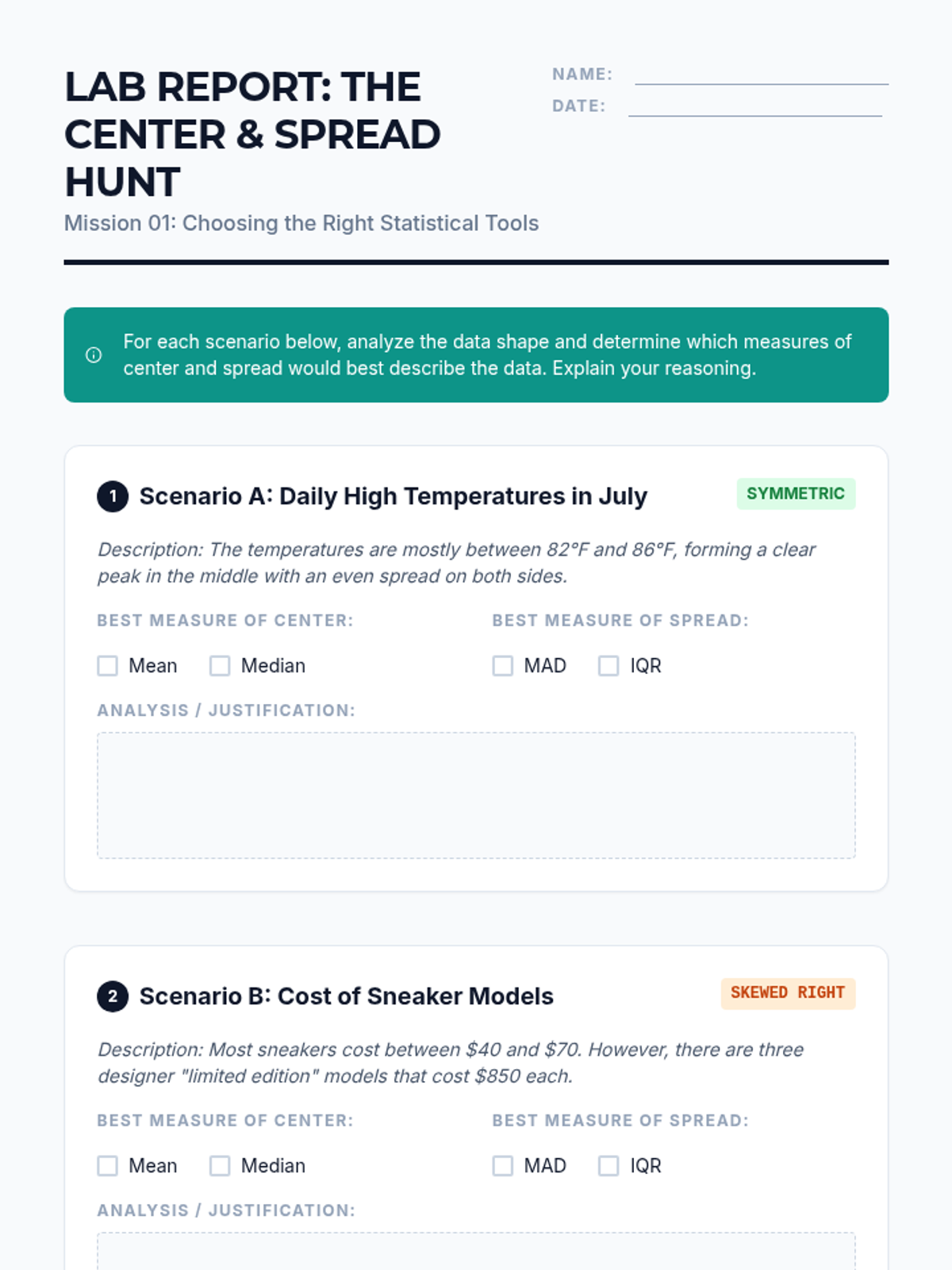Click the info icon in the teal banner

click(94, 355)
